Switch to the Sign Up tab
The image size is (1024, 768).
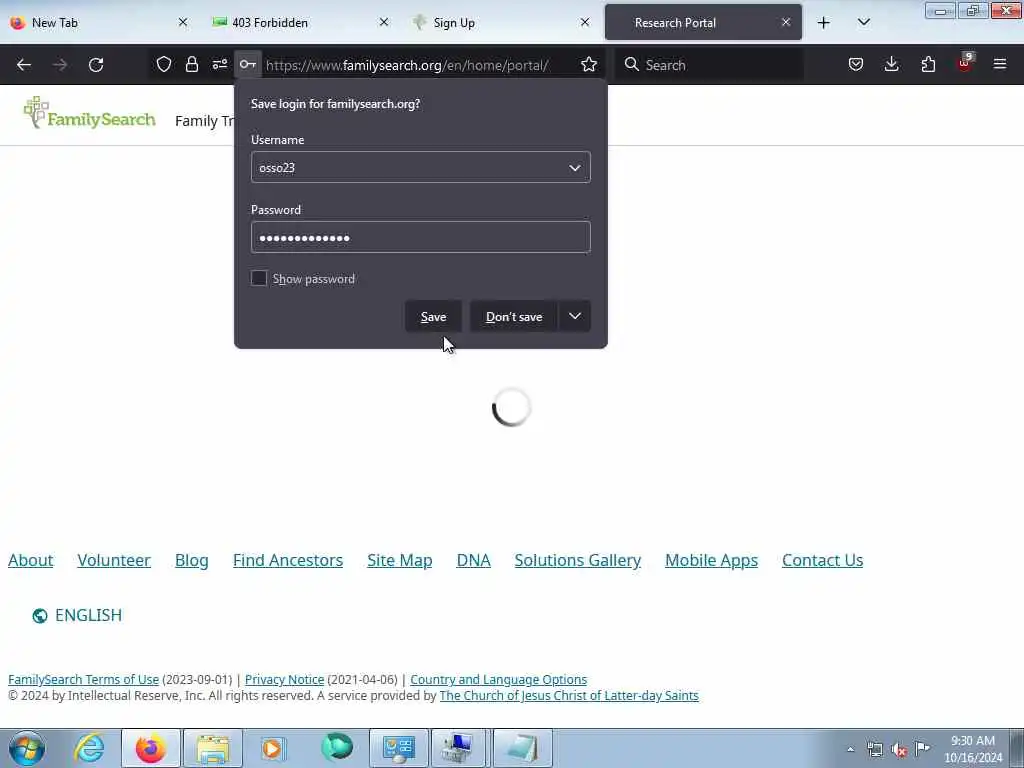pos(502,23)
